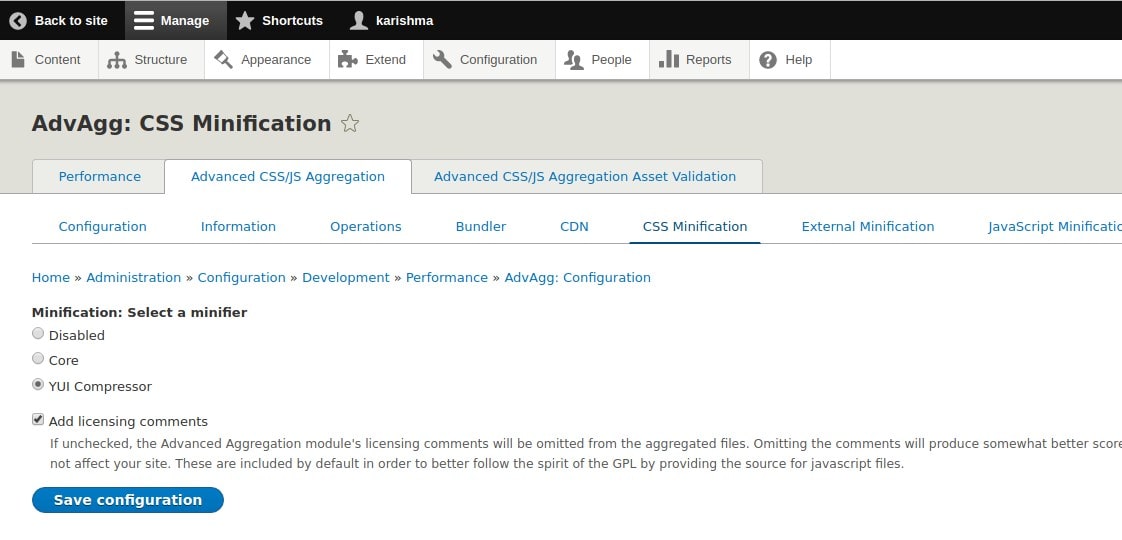Click the 'YUI Compressor' label text
This screenshot has height=540, width=1122.
pos(100,387)
